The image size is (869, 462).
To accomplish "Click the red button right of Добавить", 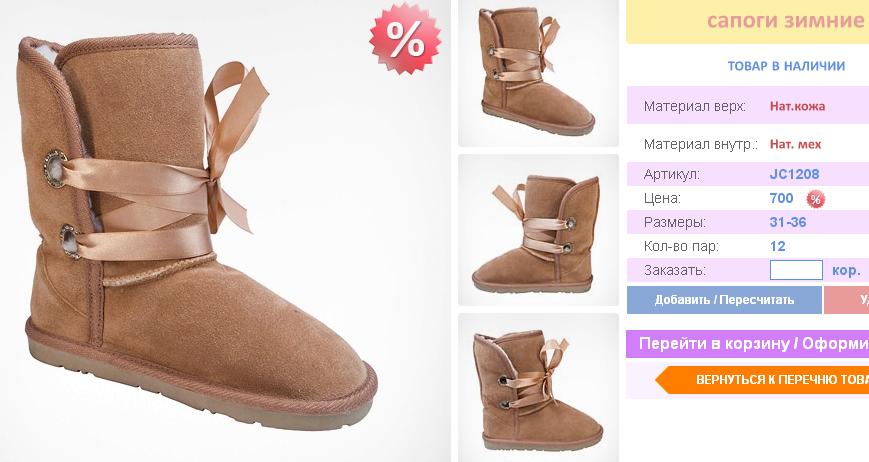I will [846, 300].
